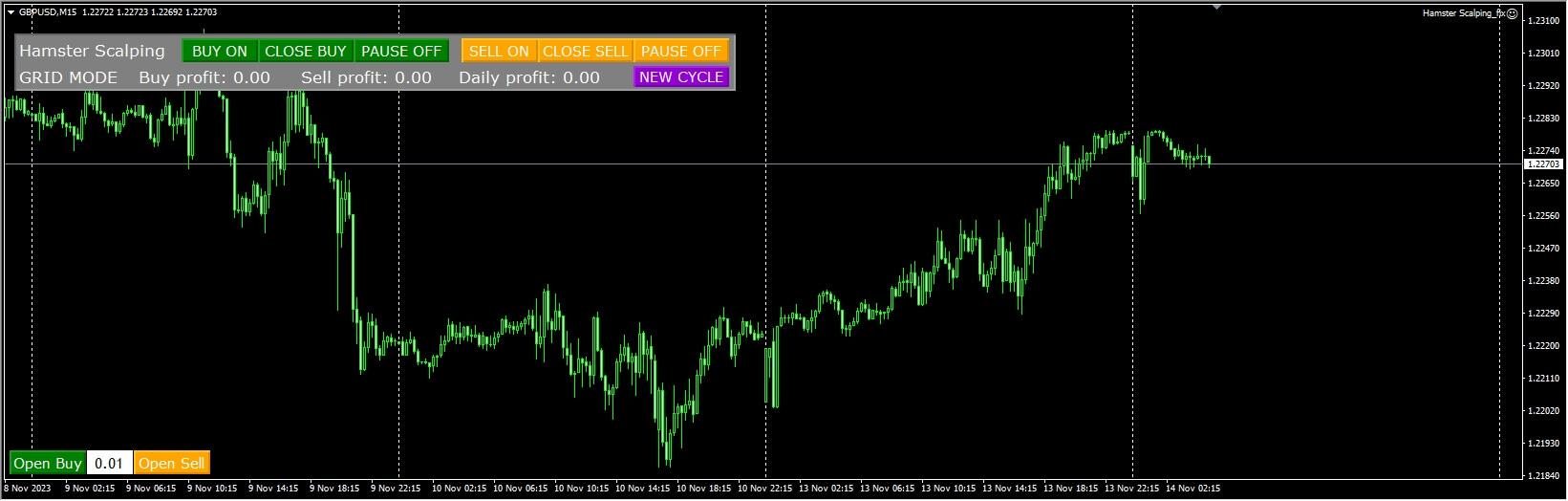Screen dimensions: 1568x501
Task: Click the chart shift triangle marker
Action: point(1216,7)
